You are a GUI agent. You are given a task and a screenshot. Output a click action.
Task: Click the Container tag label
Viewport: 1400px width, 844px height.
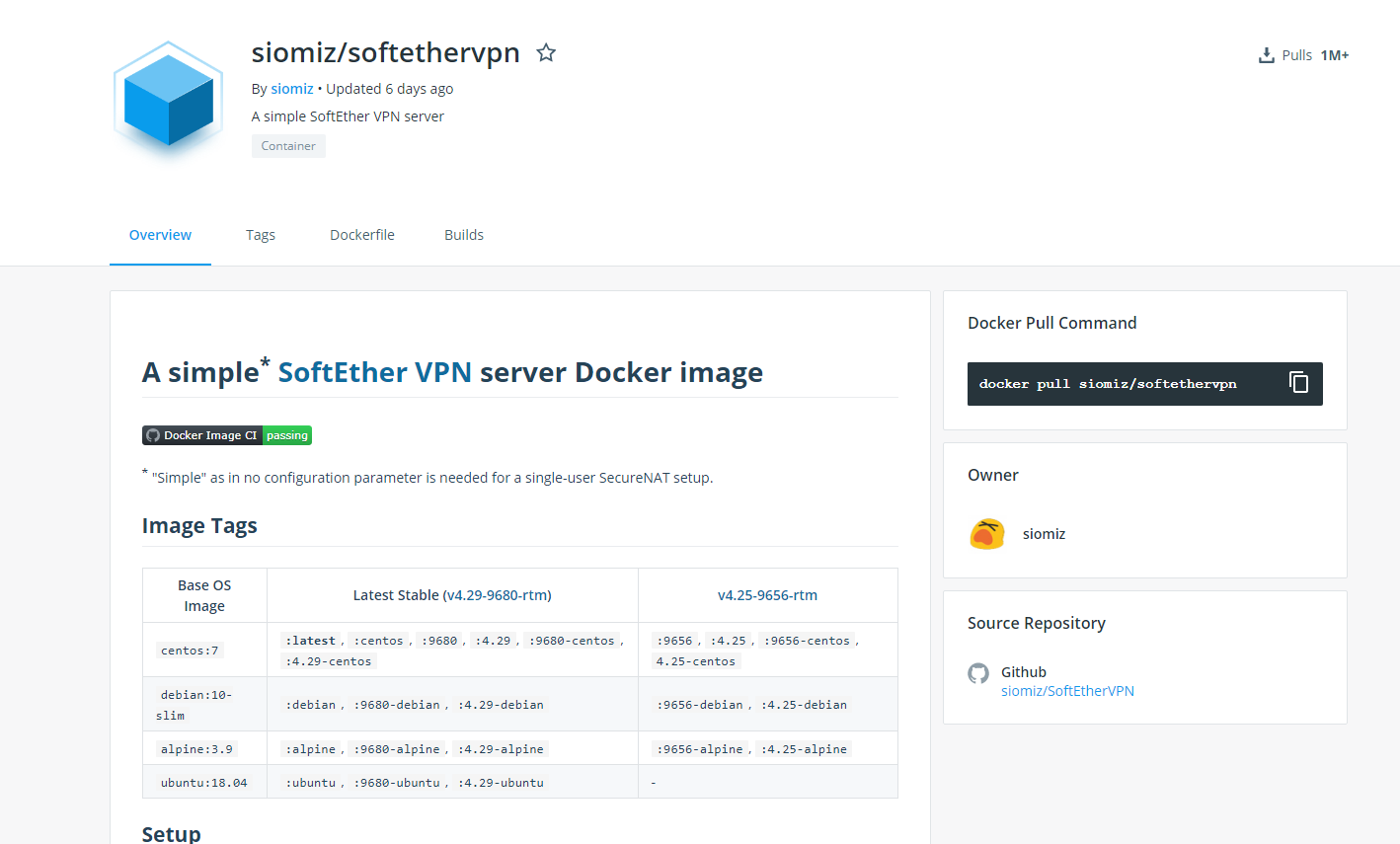pos(288,146)
